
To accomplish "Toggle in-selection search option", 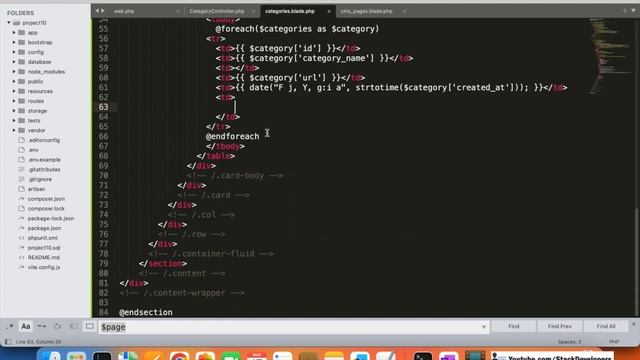I will point(73,327).
